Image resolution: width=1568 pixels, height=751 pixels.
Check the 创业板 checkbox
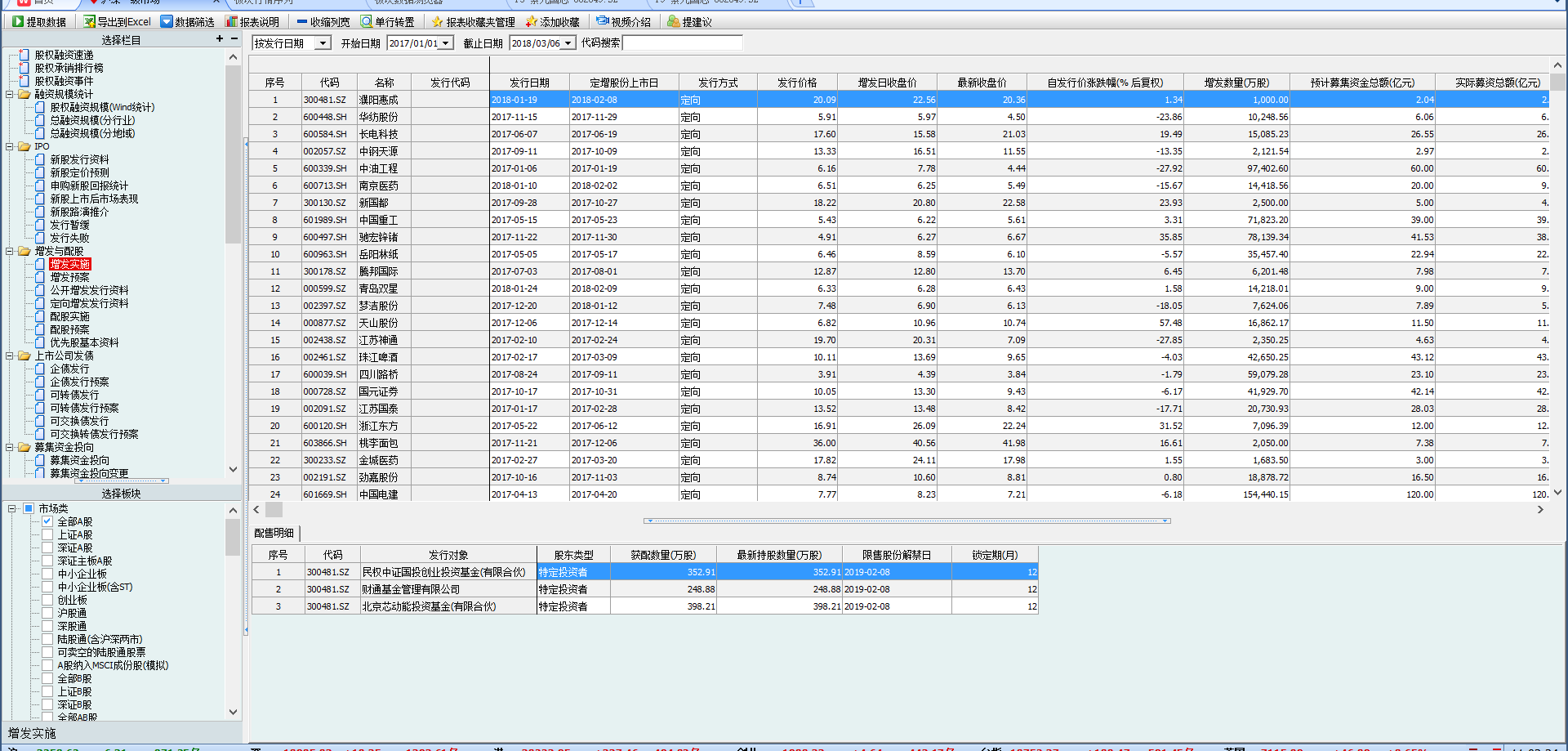[x=47, y=600]
